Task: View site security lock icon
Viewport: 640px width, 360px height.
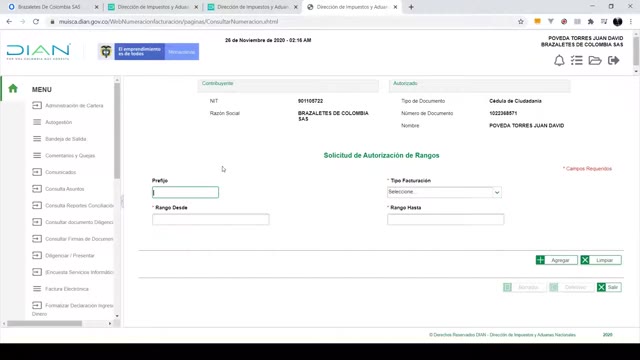Action: coord(52,22)
